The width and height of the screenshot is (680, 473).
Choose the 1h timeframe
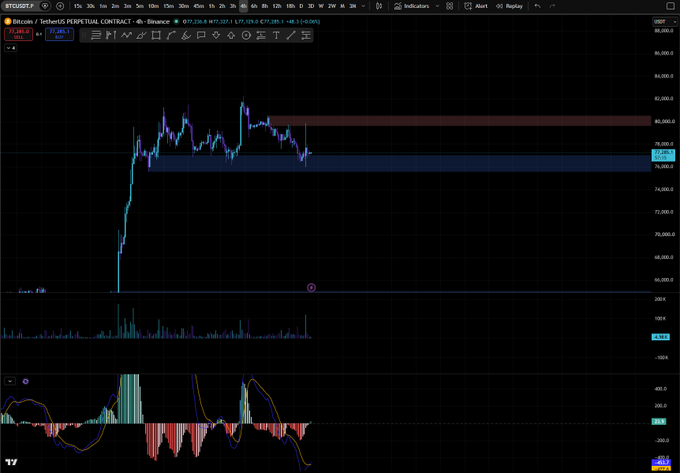pos(212,6)
